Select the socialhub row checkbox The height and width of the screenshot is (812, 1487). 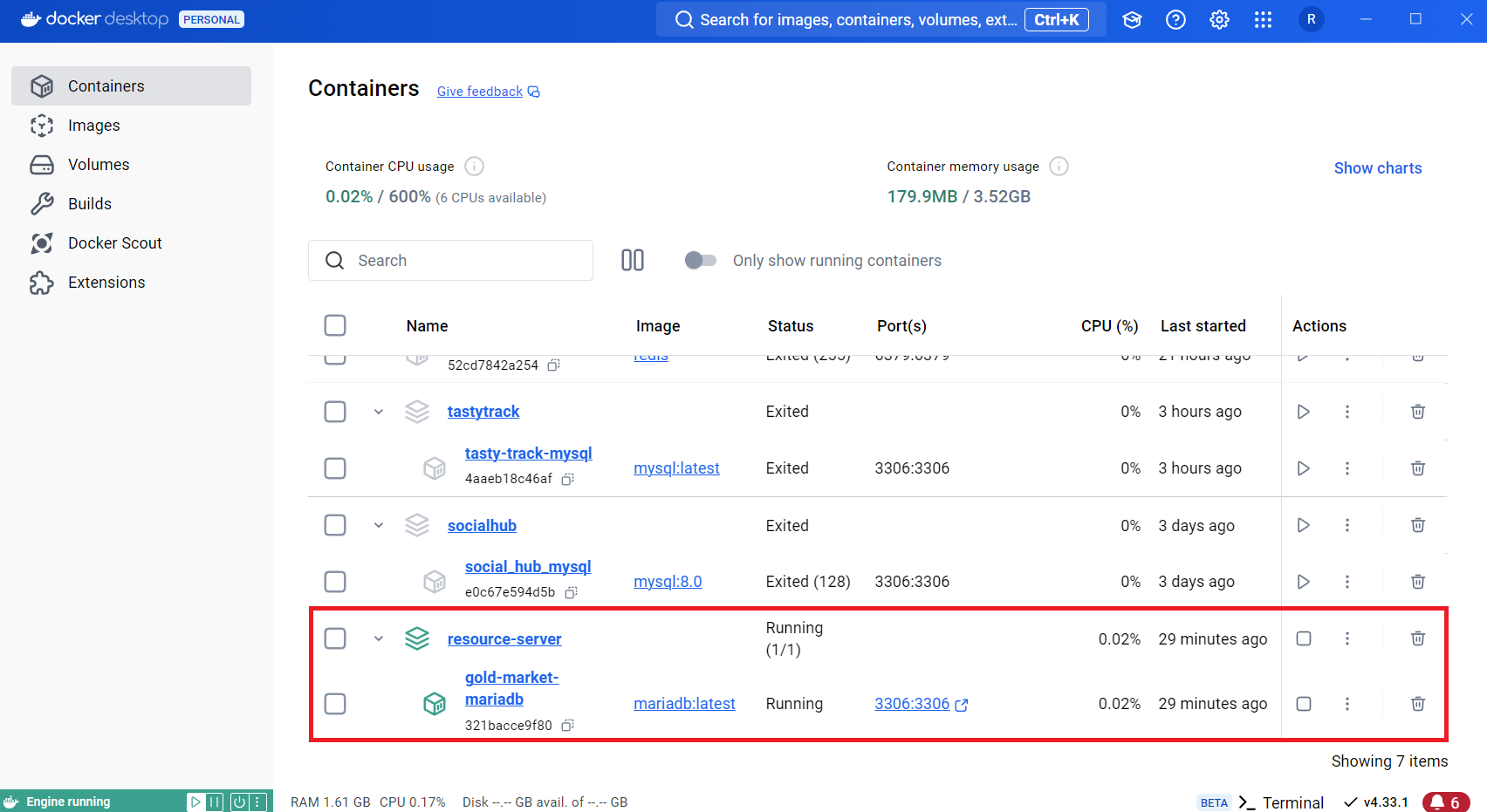click(335, 525)
